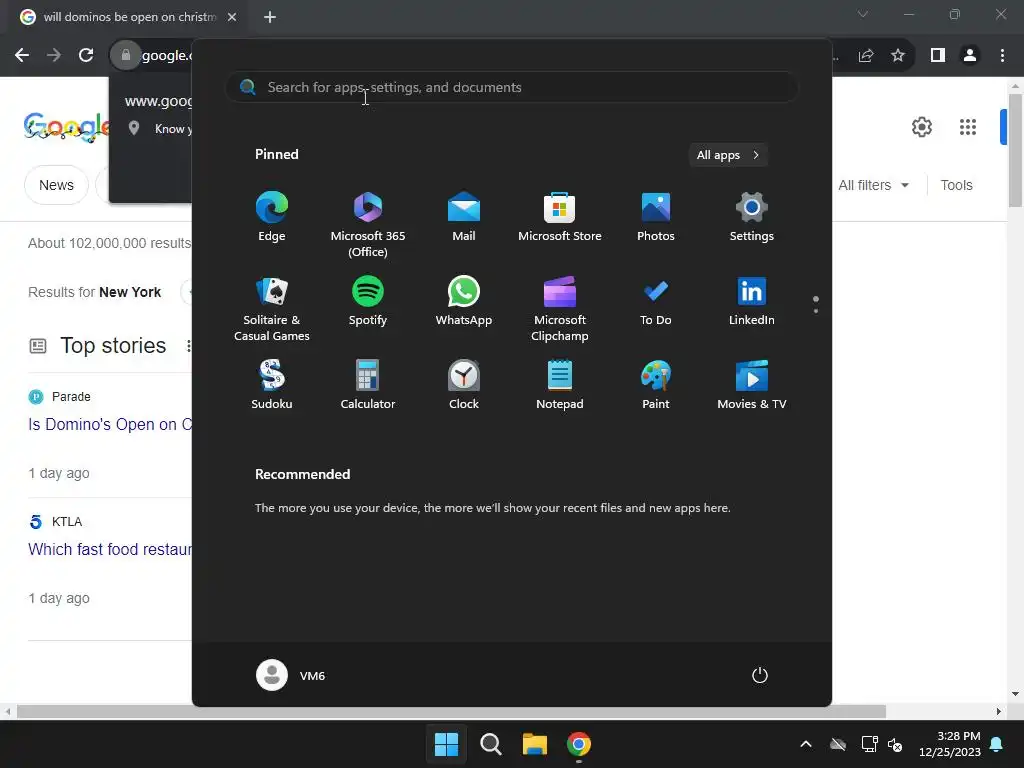This screenshot has height=768, width=1024.
Task: Open Microsoft Clipchamp
Action: click(560, 308)
